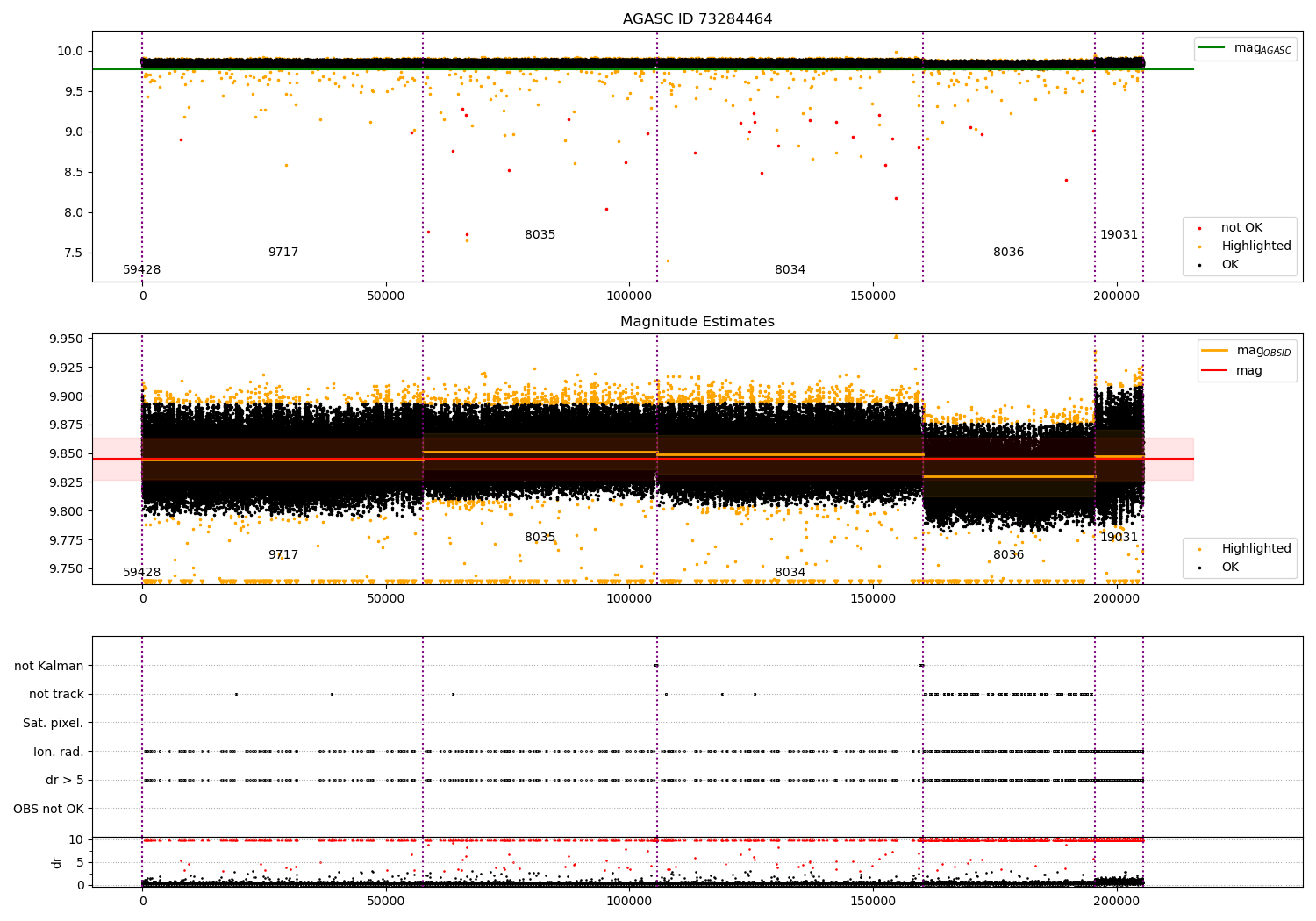Click y-axis tick 9.875 on middle plot
Viewport: 1316px width, 921px height.
pos(67,425)
